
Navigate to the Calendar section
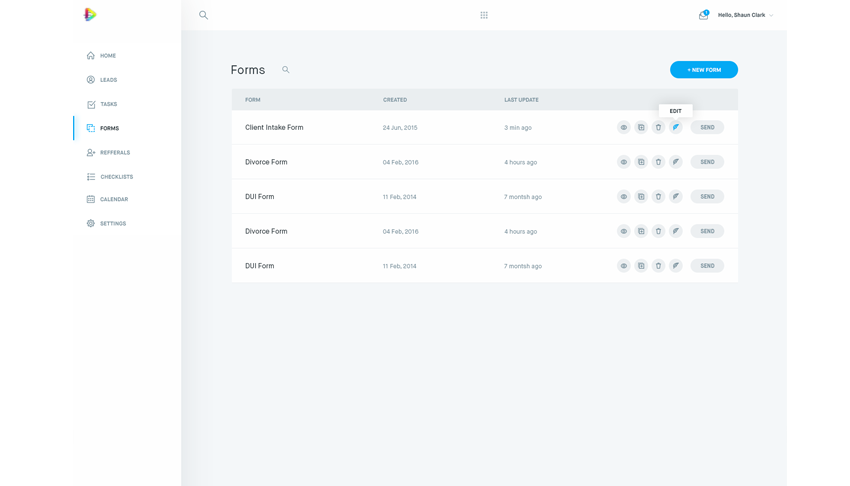click(x=113, y=200)
